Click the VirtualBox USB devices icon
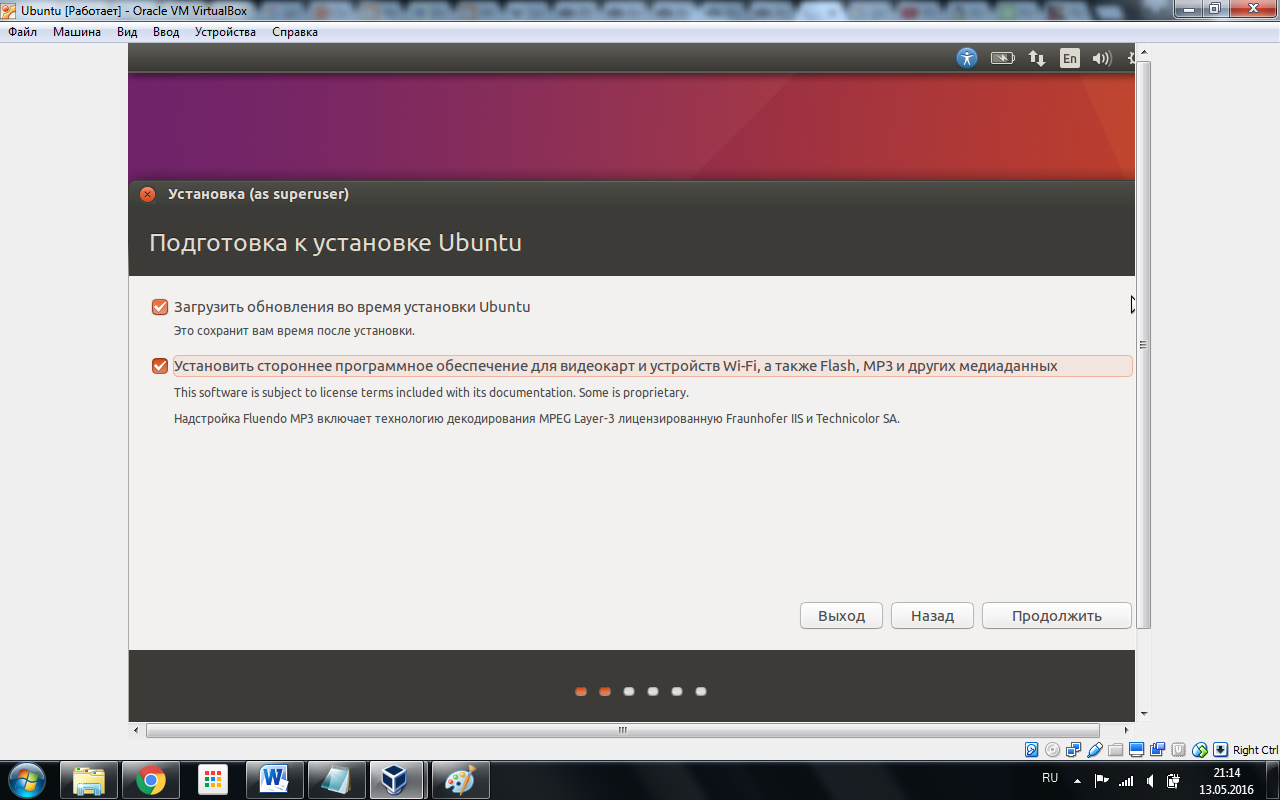The image size is (1282, 800). [x=1095, y=750]
